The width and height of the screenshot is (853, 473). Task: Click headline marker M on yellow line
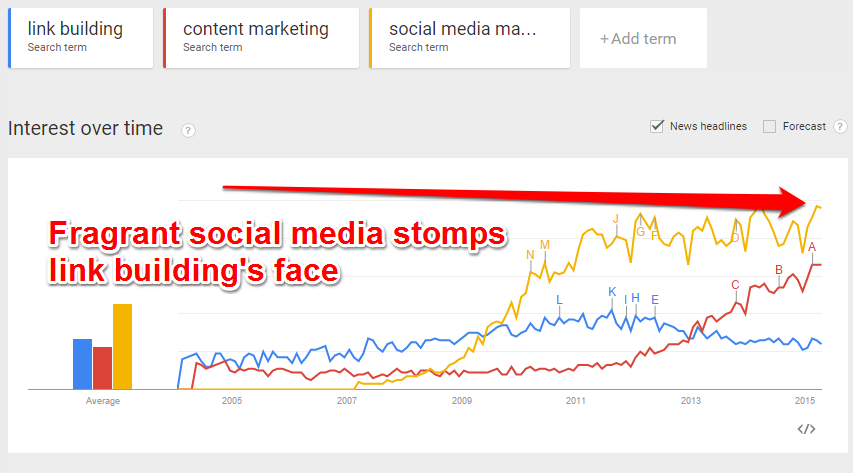tap(545, 245)
